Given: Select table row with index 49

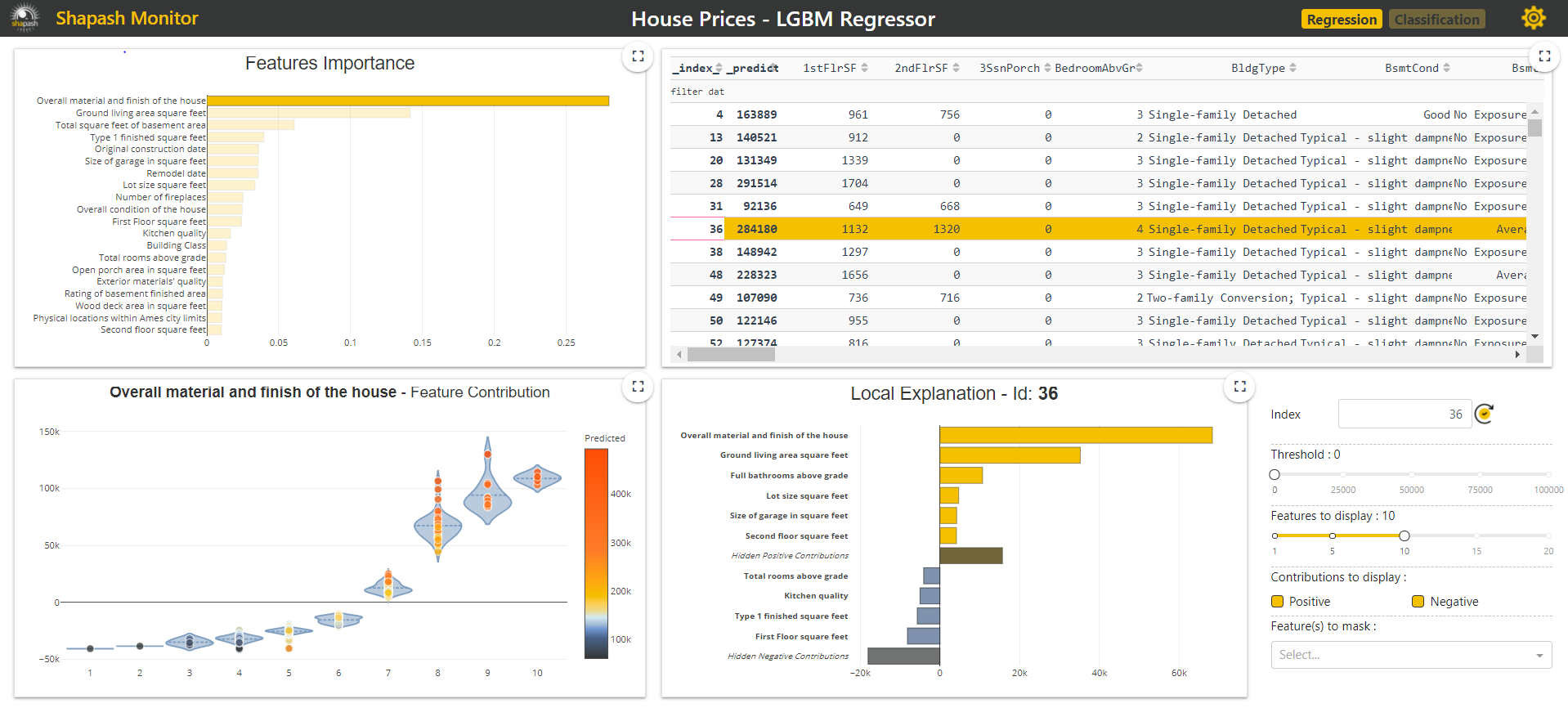Looking at the screenshot, I should (716, 298).
